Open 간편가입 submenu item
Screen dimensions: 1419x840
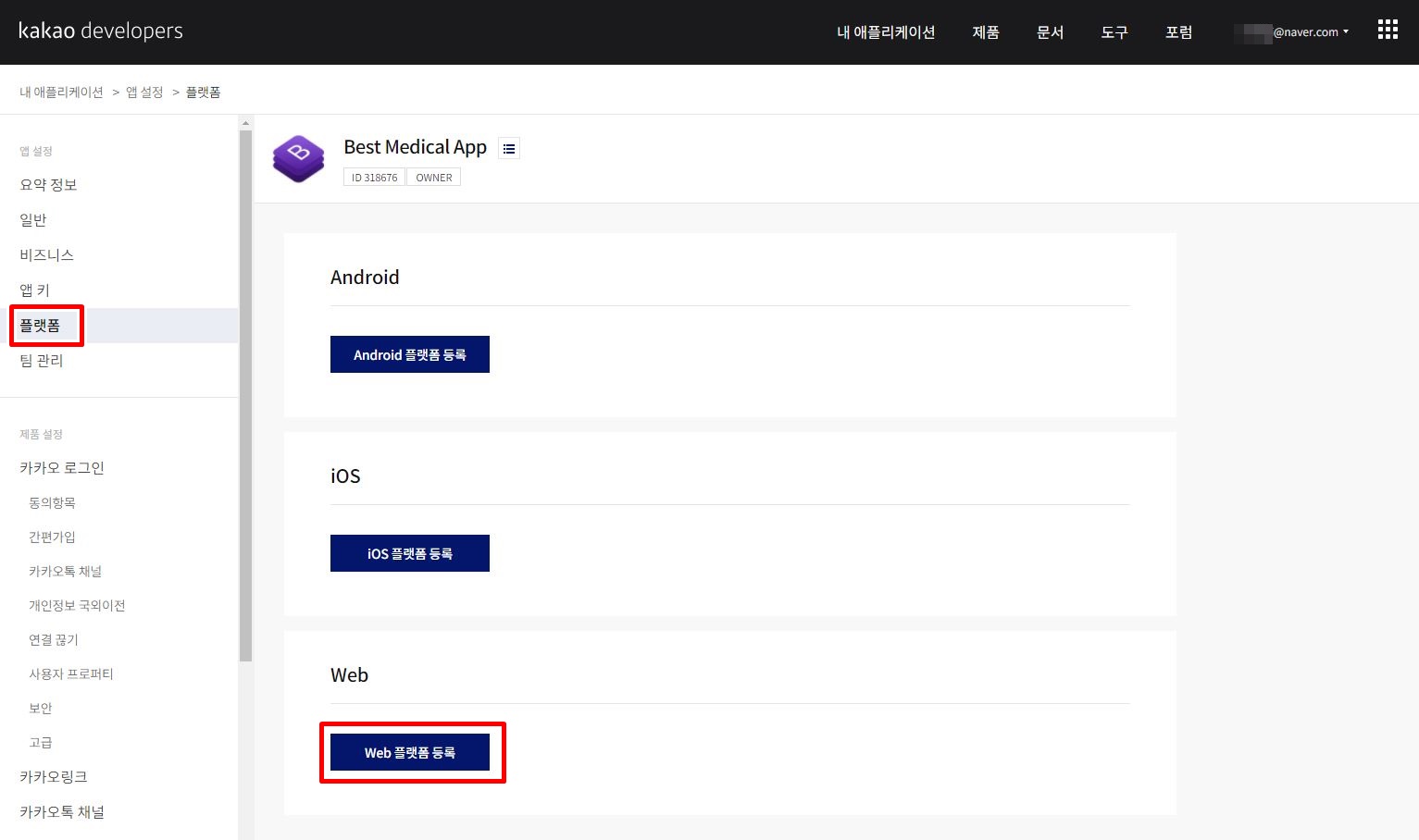point(52,537)
